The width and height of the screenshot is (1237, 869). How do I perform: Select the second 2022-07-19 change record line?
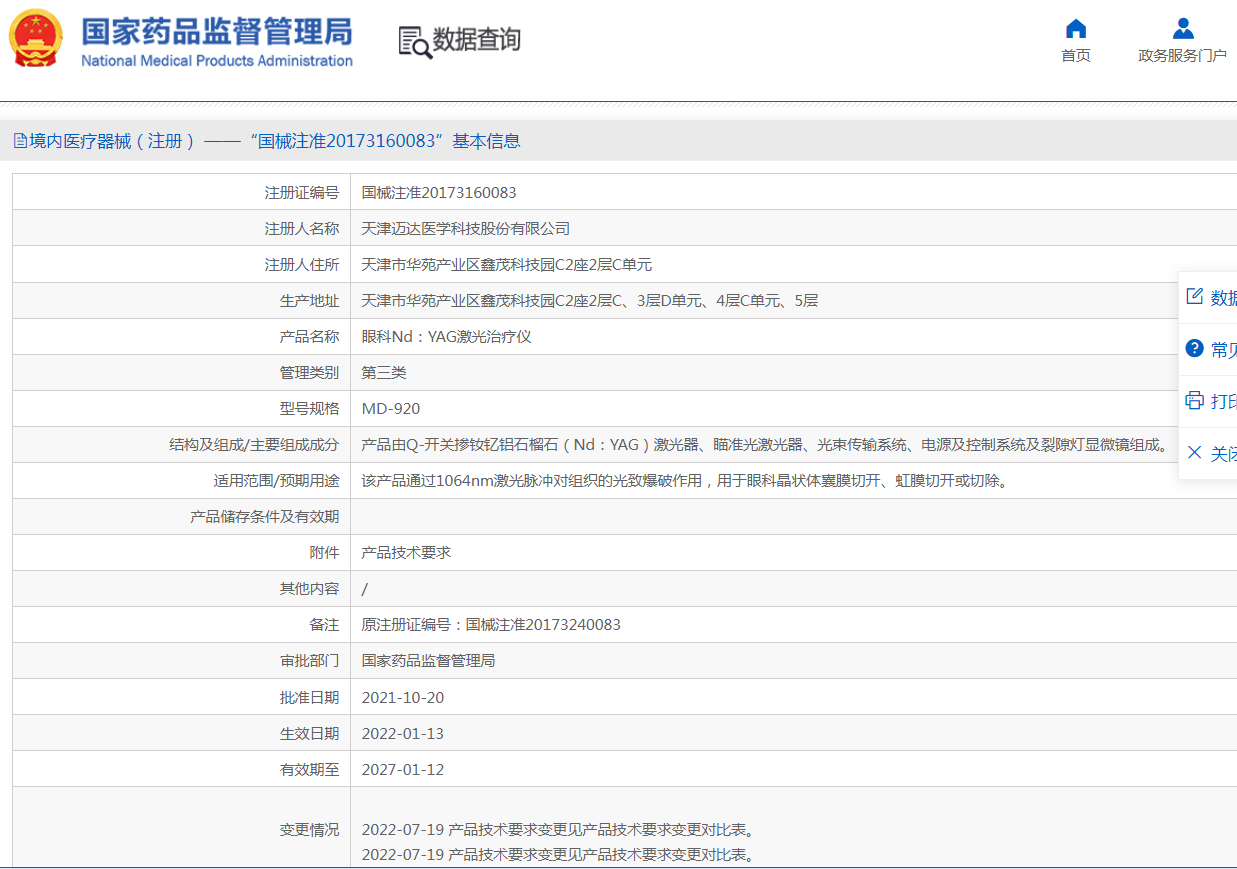coord(558,855)
